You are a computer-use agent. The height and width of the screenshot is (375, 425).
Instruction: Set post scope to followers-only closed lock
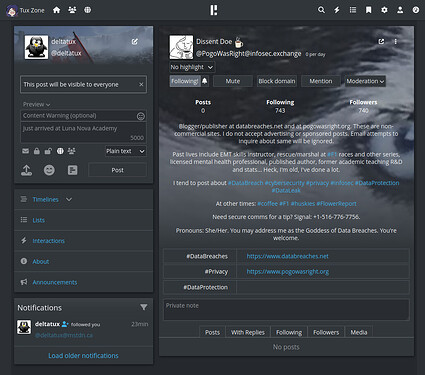pos(37,151)
